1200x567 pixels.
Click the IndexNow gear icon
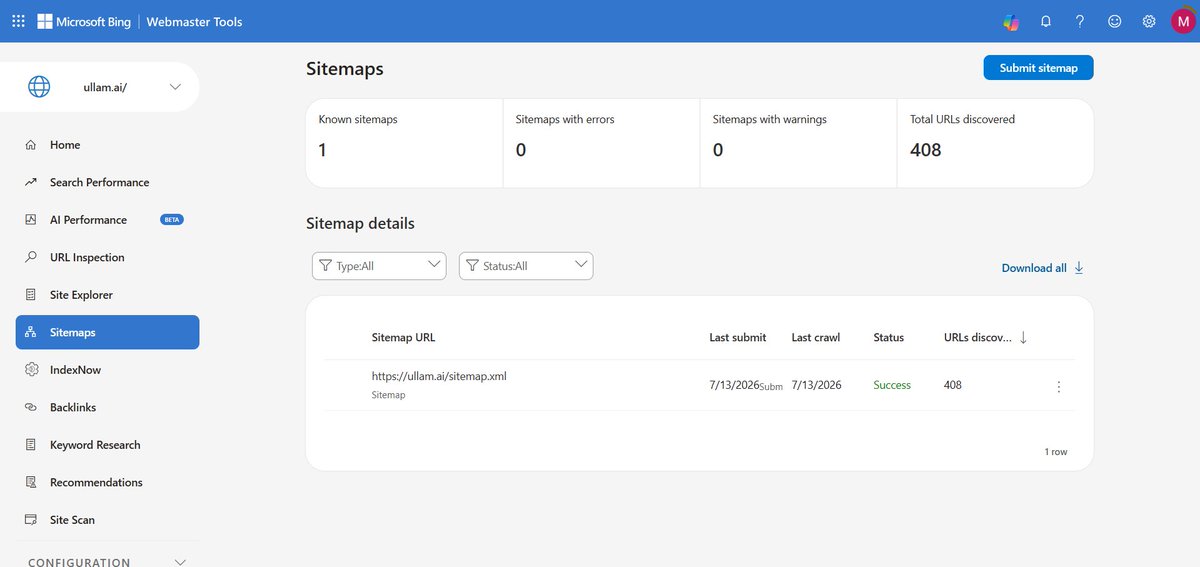tap(30, 370)
